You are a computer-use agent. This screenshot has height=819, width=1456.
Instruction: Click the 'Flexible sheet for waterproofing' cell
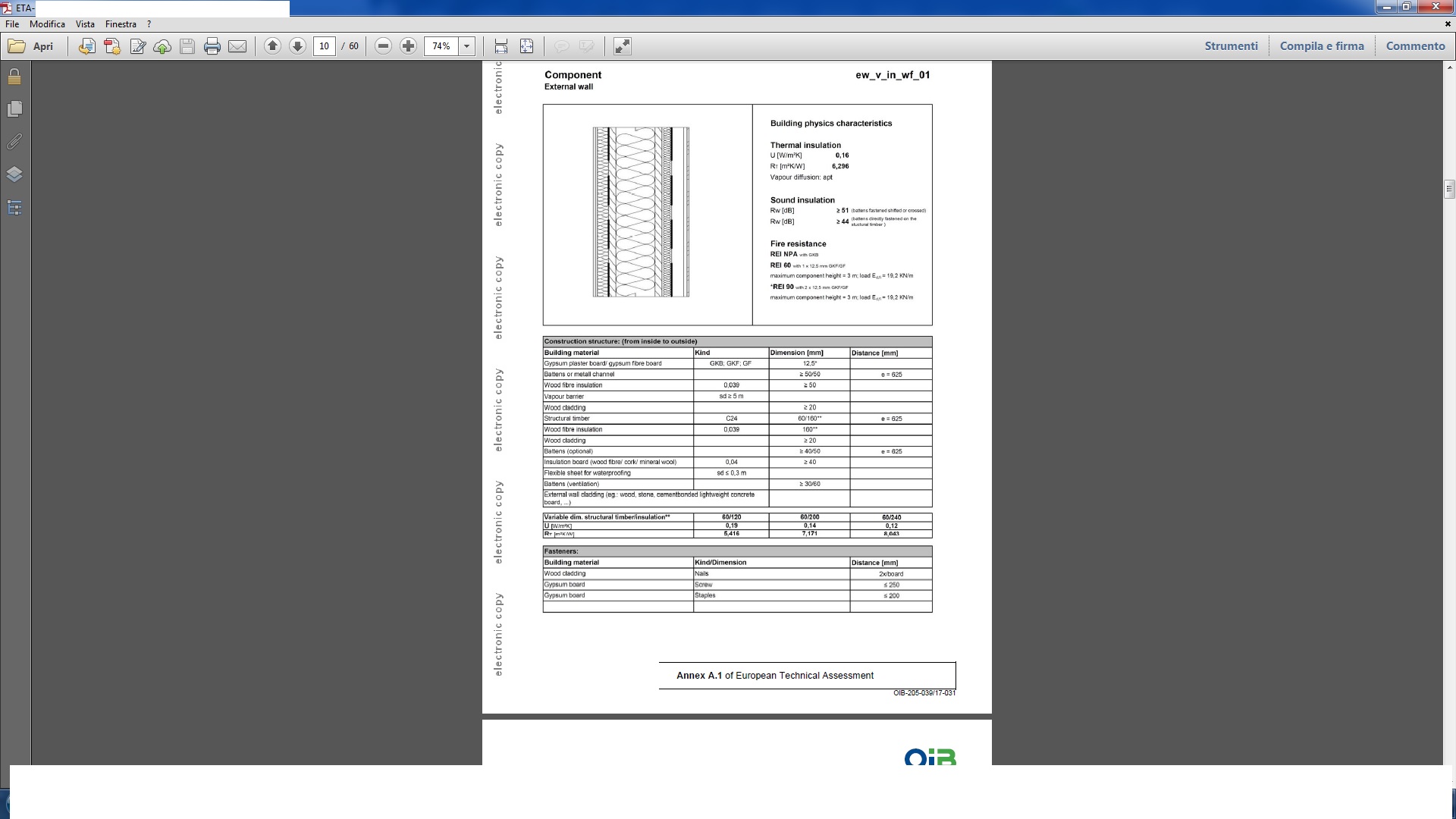click(x=618, y=473)
